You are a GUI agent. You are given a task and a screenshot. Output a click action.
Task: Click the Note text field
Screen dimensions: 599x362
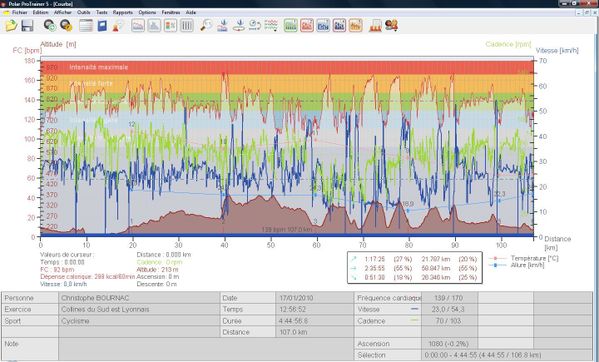[x=206, y=349]
